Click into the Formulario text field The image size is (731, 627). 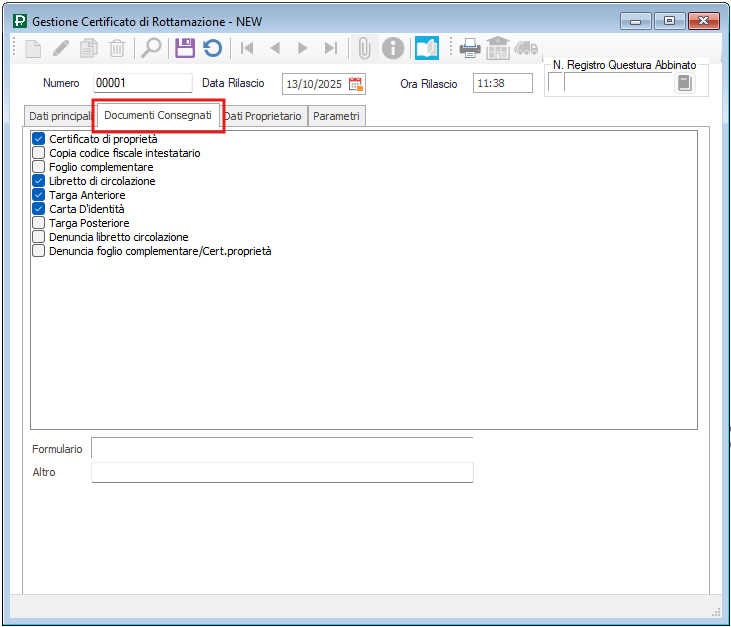pyautogui.click(x=281, y=449)
